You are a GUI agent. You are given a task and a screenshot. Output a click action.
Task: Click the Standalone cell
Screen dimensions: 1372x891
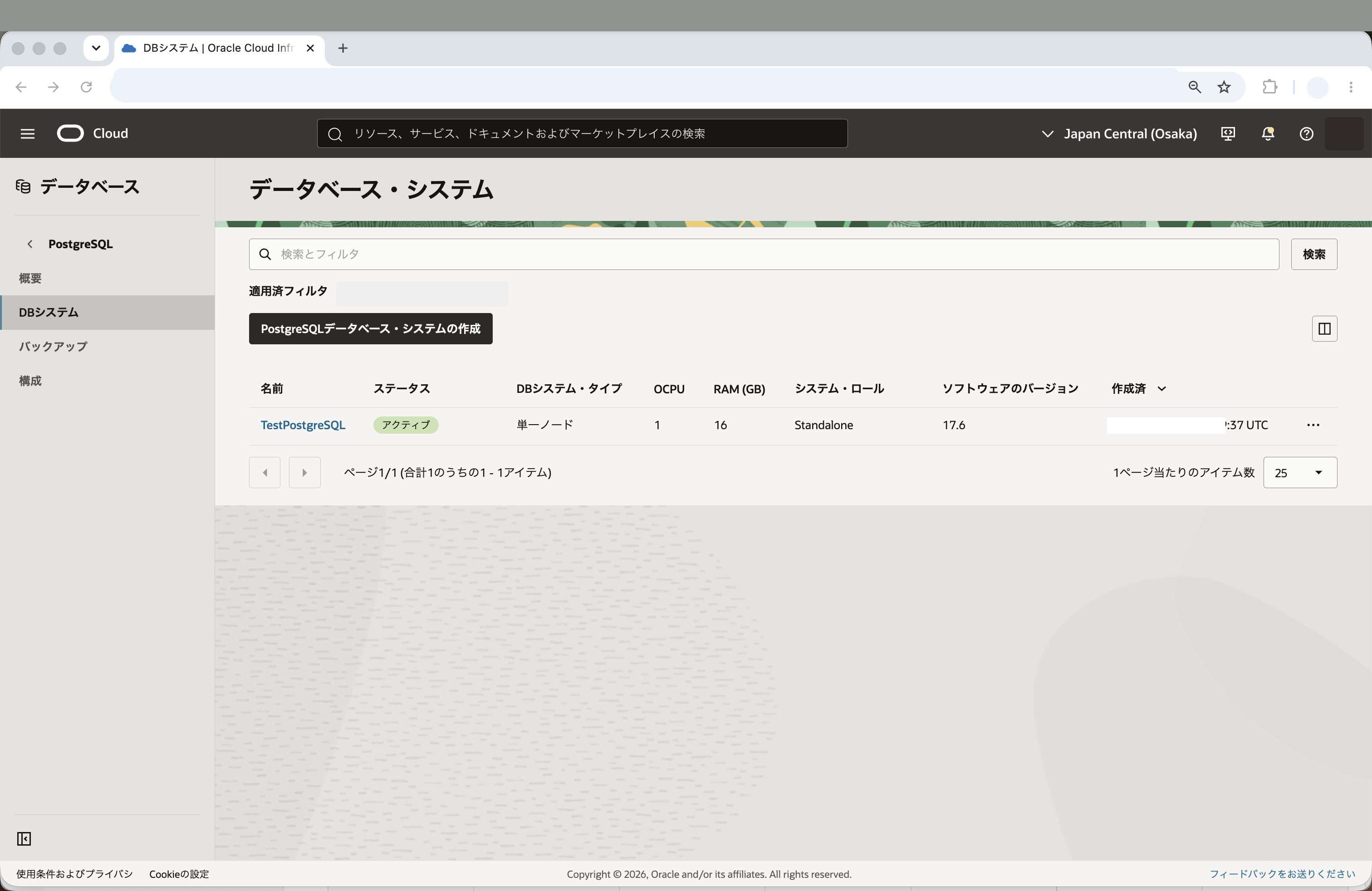point(824,426)
